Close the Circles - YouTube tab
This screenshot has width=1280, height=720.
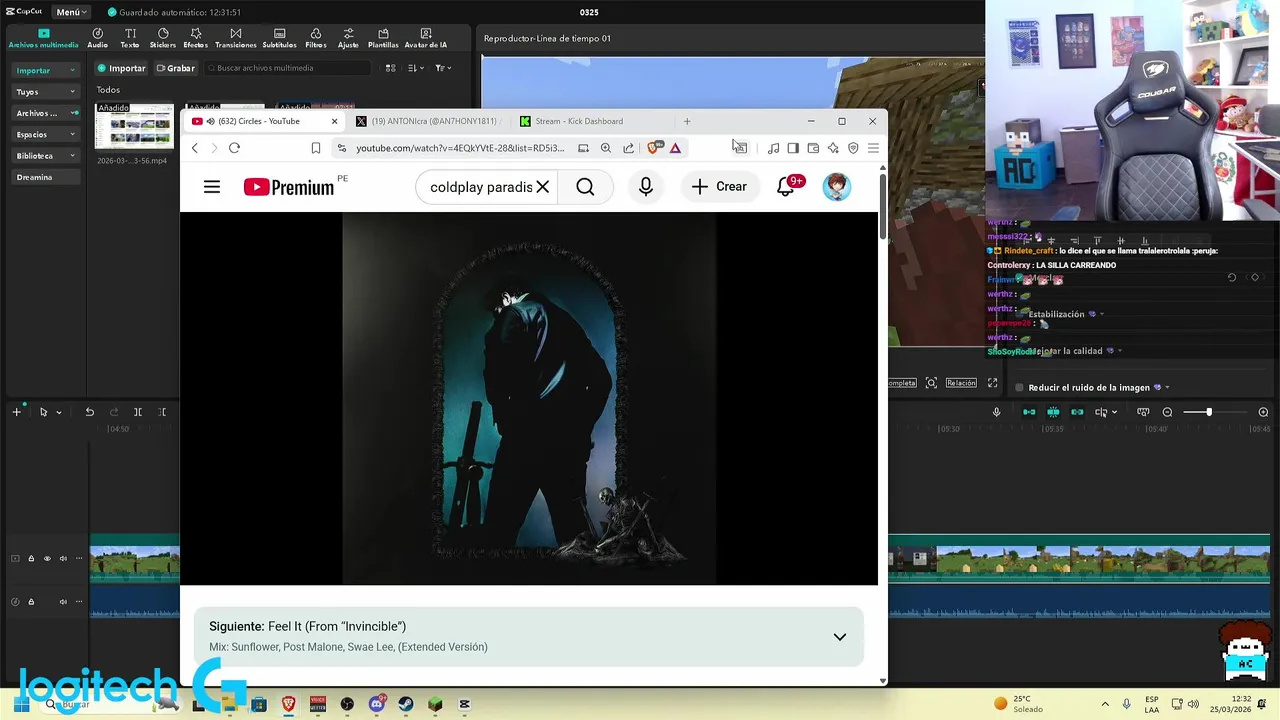pyautogui.click(x=335, y=121)
